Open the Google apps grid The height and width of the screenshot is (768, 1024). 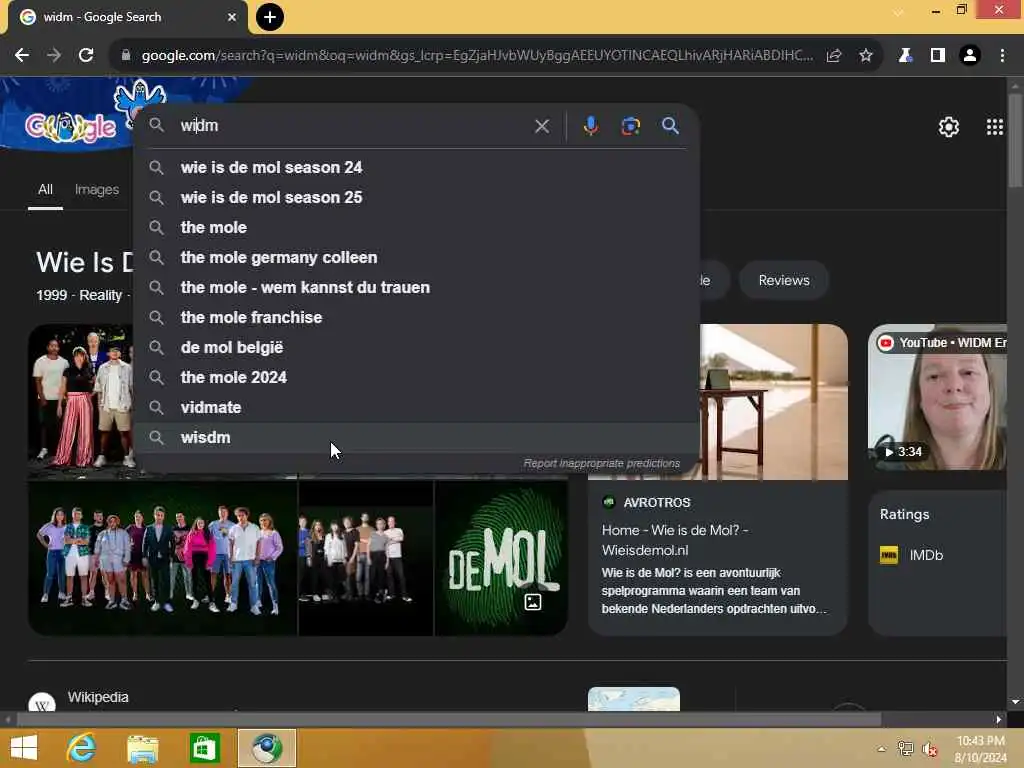tap(995, 127)
